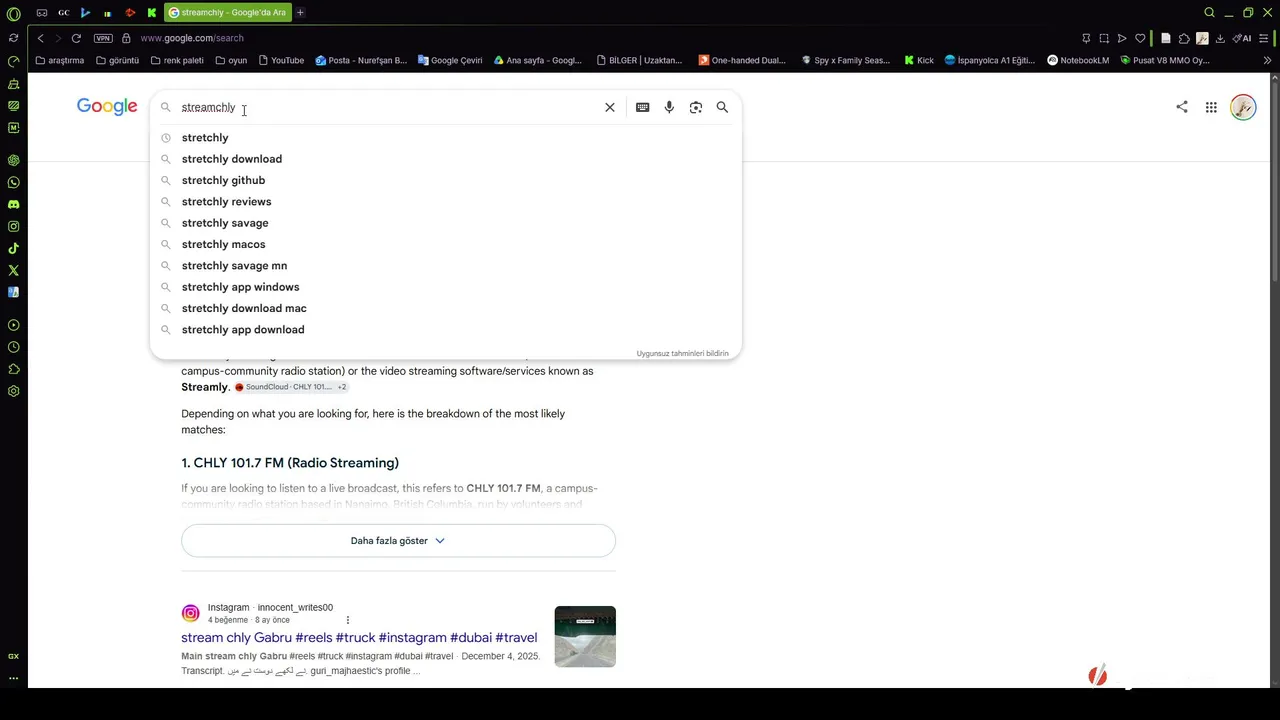Focus the browser address bar URL

192,38
